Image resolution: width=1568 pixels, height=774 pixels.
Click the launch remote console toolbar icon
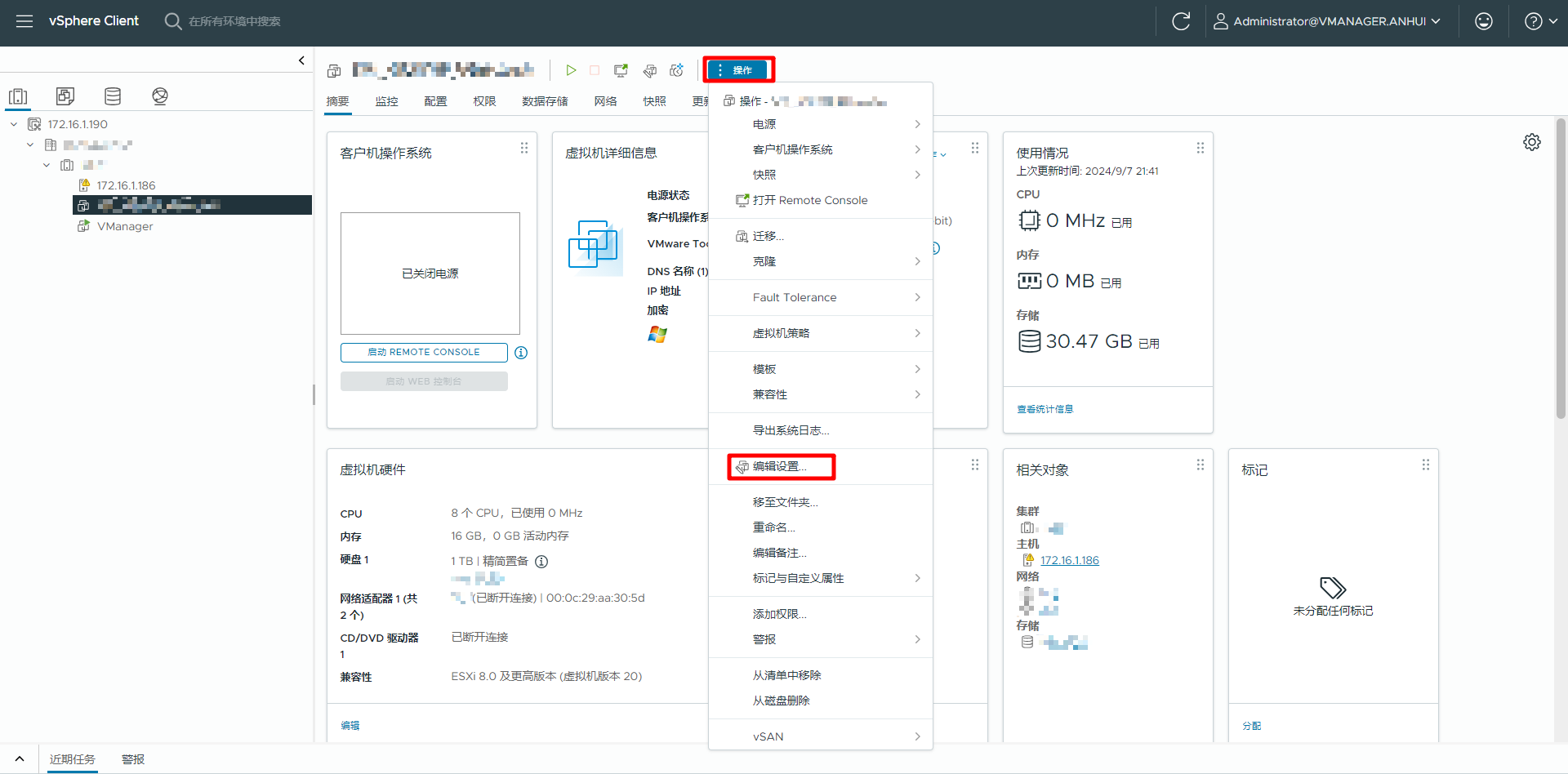point(621,70)
